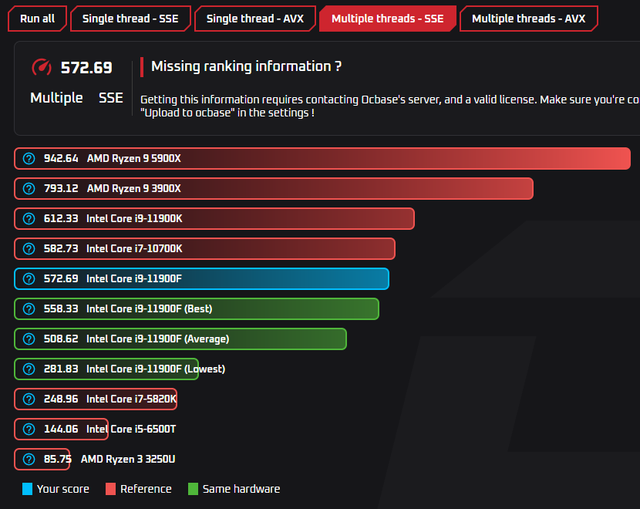Select the AMD Ryzen 9 3900X score bar
This screenshot has width=640, height=509.
(274, 189)
